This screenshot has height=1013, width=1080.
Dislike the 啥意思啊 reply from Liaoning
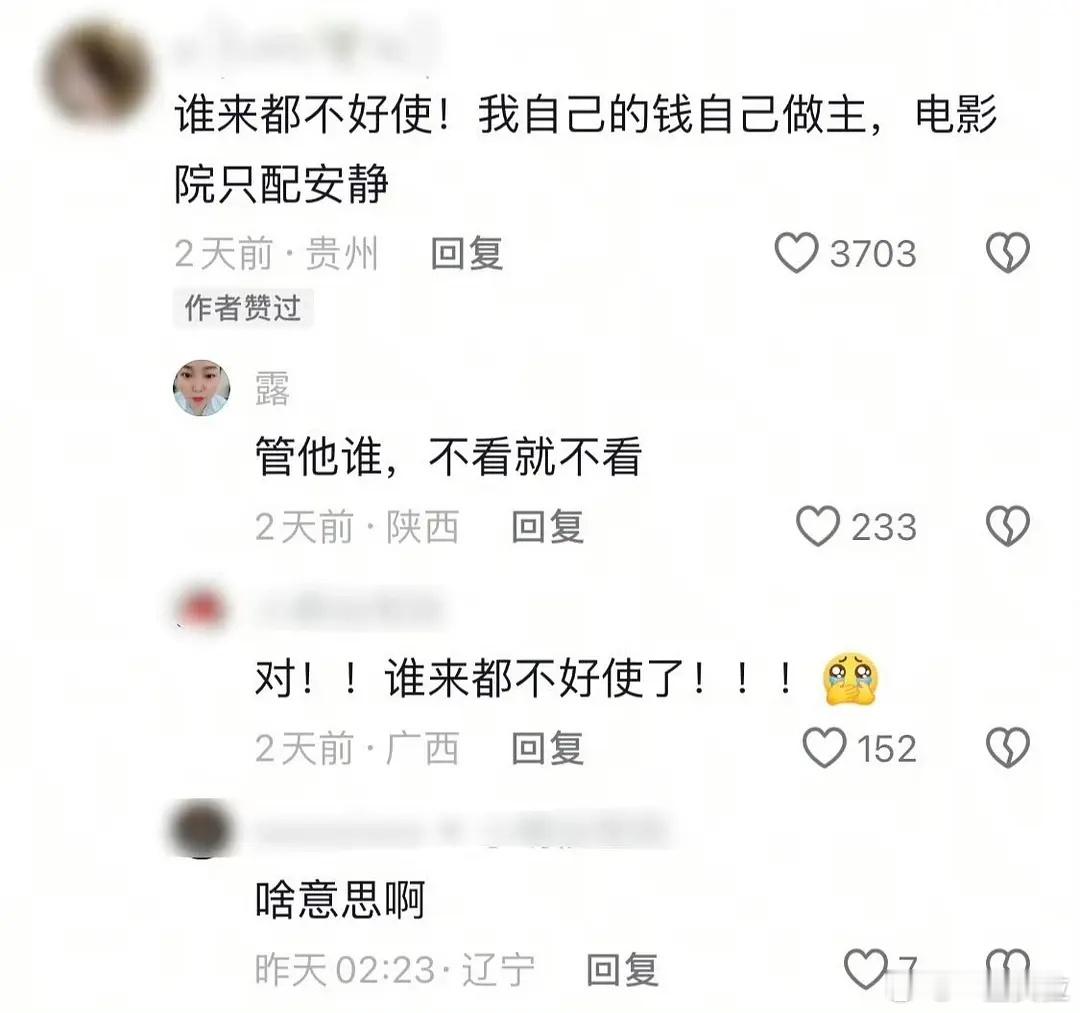pyautogui.click(x=1008, y=969)
